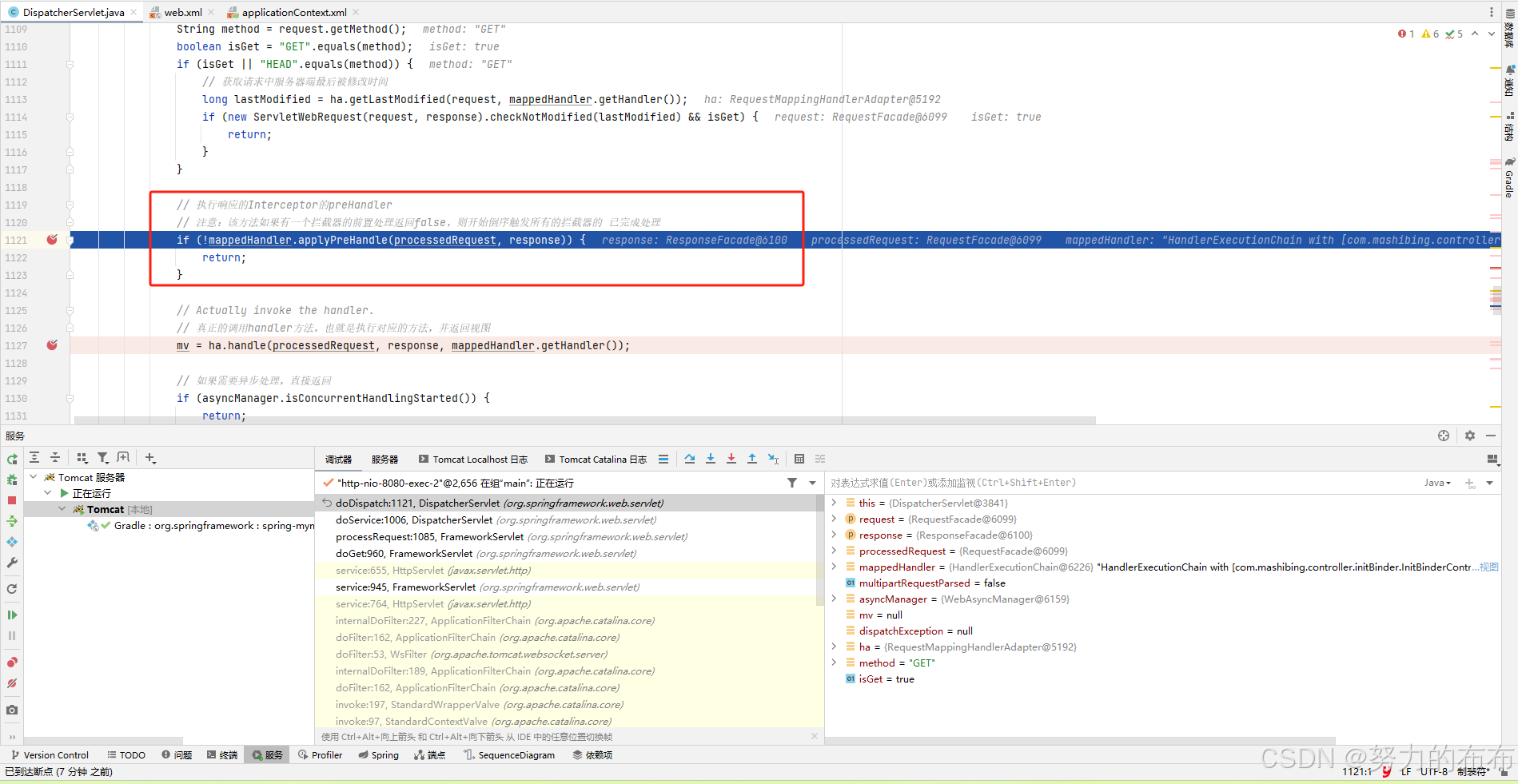Viewport: 1518px width, 784px height.
Task: Open the Group By icon in the Services toolbar
Action: [82, 457]
